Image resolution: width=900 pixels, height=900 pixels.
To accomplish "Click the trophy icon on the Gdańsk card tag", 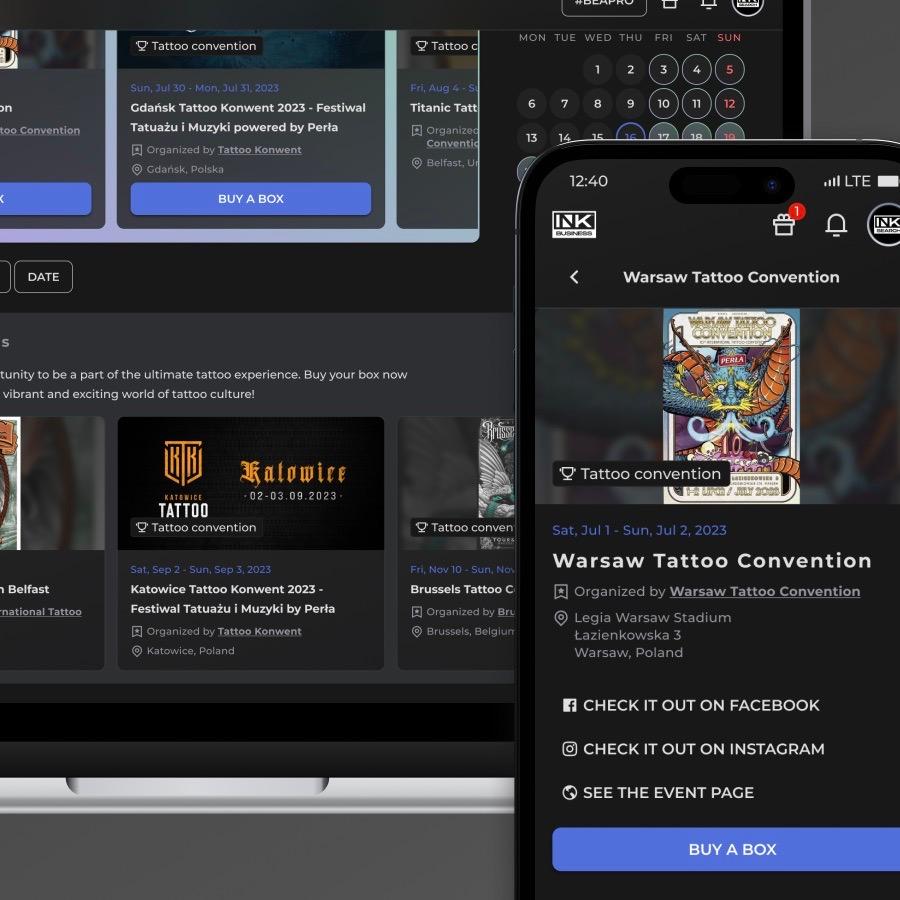I will tap(142, 46).
